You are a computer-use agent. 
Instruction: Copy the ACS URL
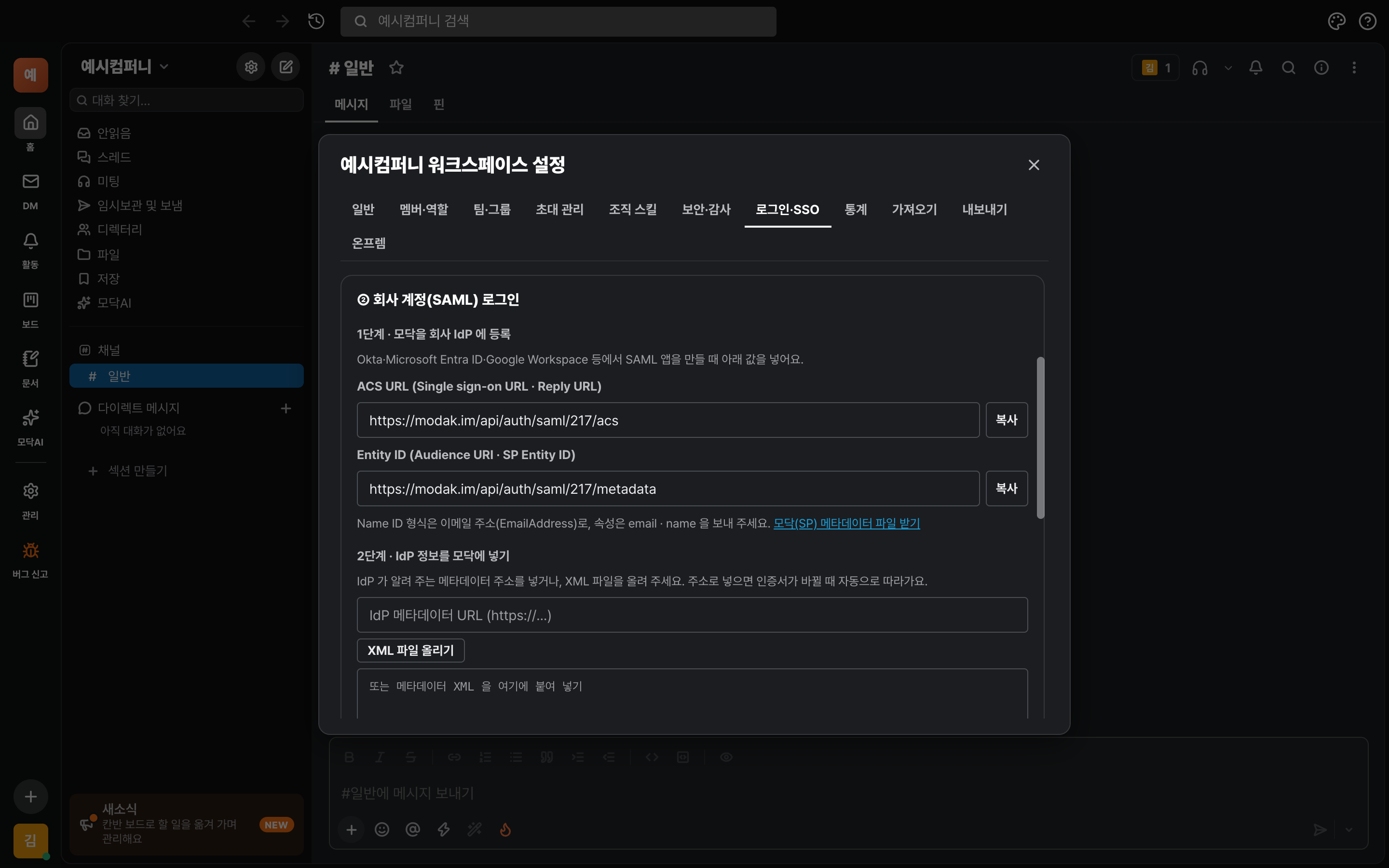[1006, 420]
